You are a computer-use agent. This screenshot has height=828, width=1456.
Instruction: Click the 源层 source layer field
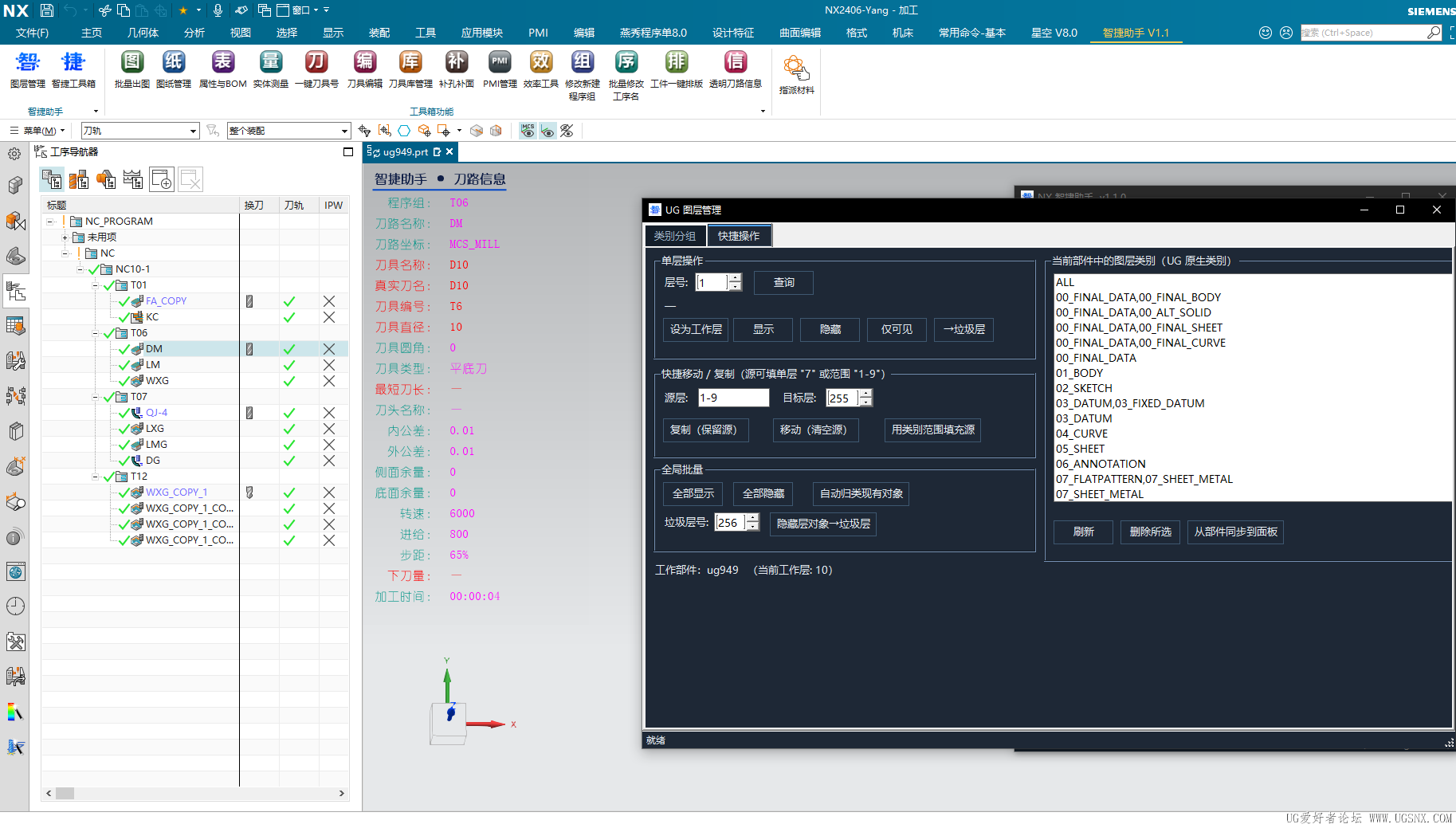733,398
